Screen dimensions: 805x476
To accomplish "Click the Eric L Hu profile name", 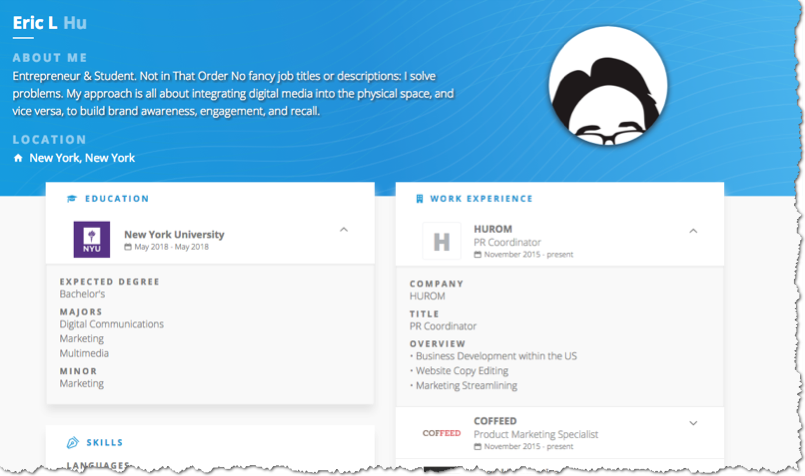I will [x=56, y=22].
